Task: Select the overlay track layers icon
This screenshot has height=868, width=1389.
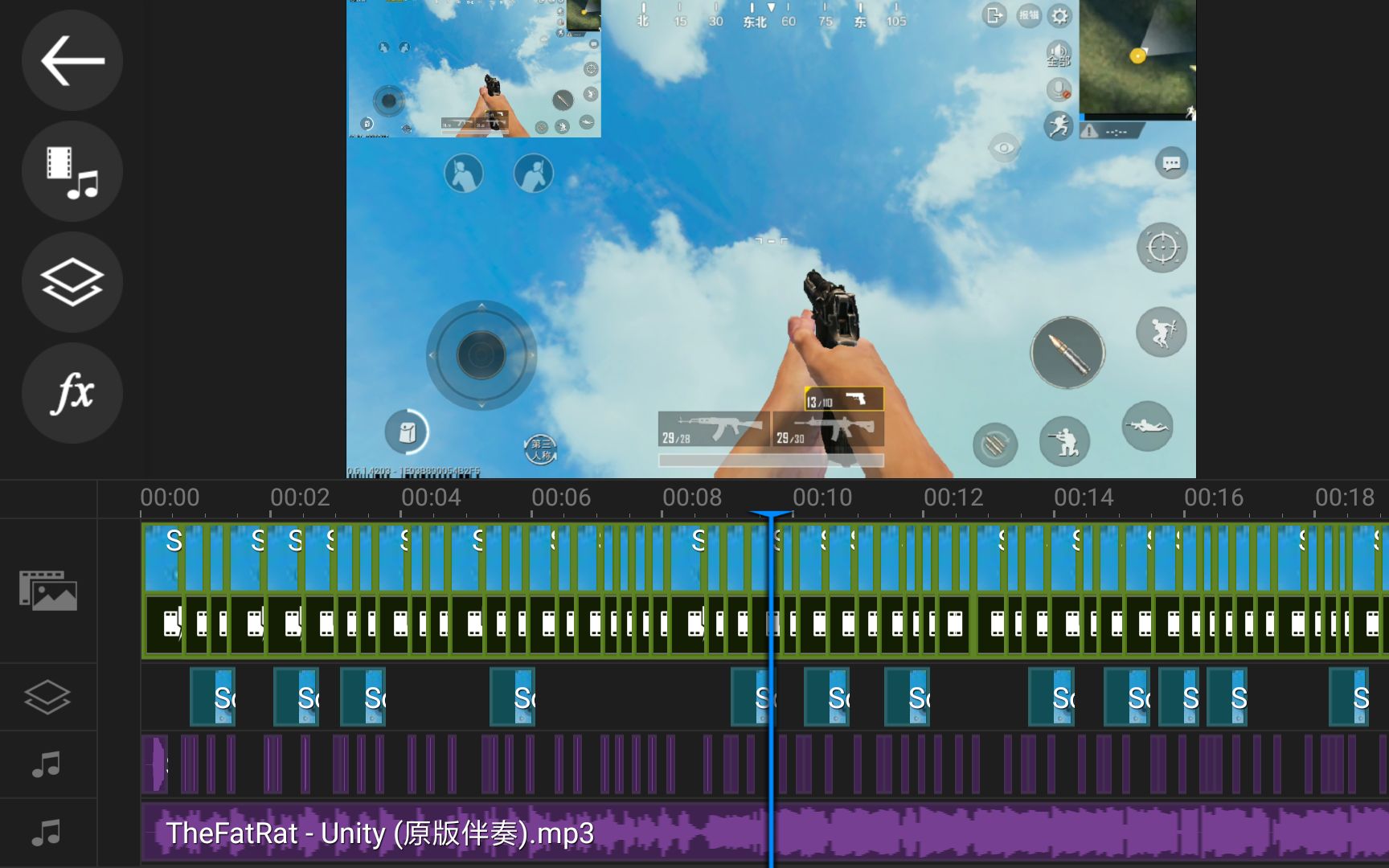Action: 47,697
